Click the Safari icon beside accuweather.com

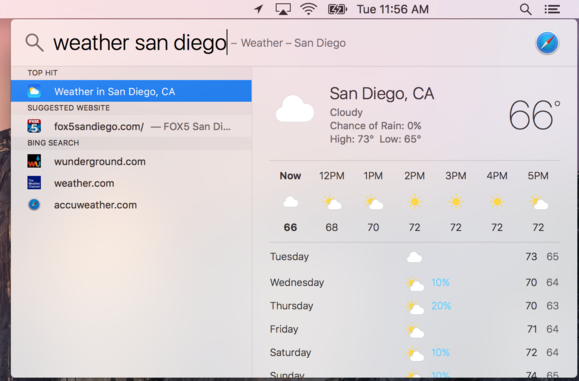(34, 205)
